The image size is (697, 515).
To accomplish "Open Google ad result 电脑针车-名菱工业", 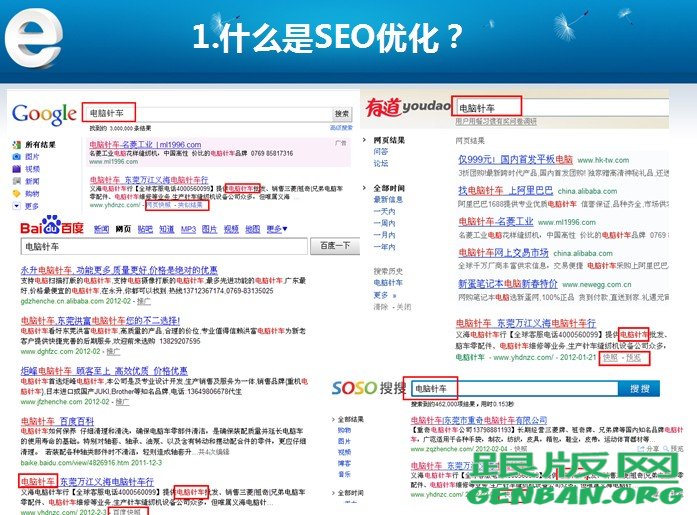I will [145, 144].
